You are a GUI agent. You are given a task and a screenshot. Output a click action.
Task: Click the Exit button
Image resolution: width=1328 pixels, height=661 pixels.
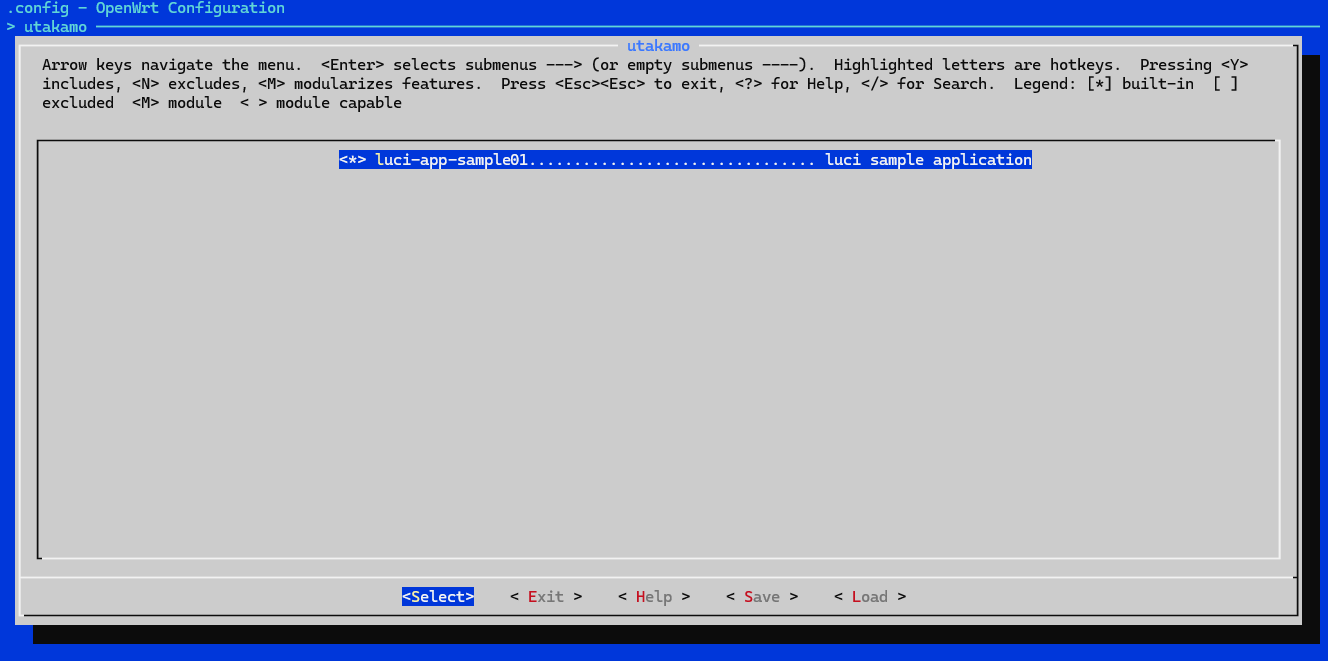coord(546,597)
